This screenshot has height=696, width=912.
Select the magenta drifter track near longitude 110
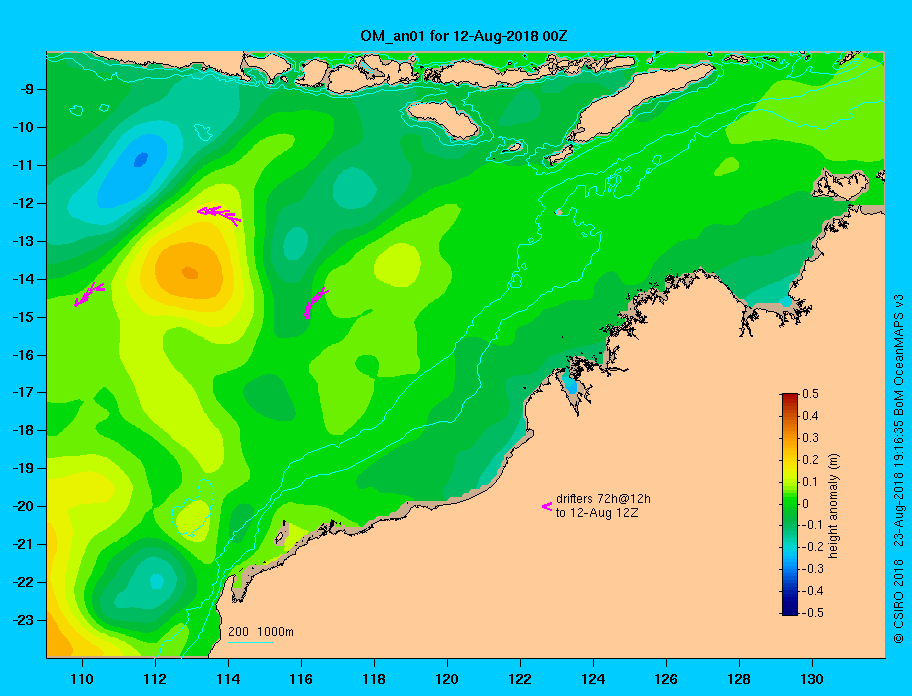pyautogui.click(x=89, y=294)
